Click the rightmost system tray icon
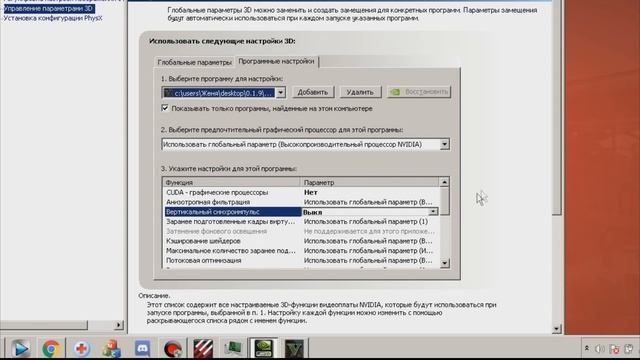This screenshot has height=360, width=640. point(629,349)
